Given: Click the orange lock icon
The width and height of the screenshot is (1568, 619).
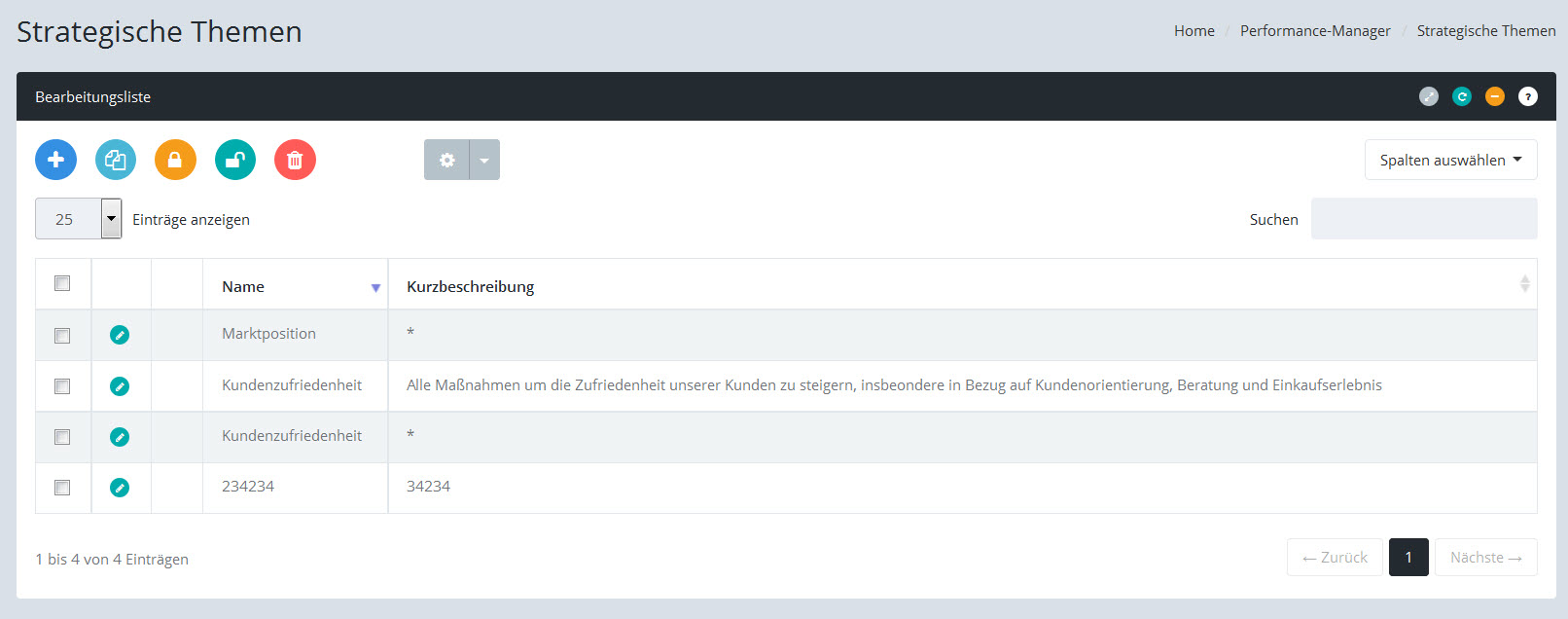Looking at the screenshot, I should pos(175,160).
